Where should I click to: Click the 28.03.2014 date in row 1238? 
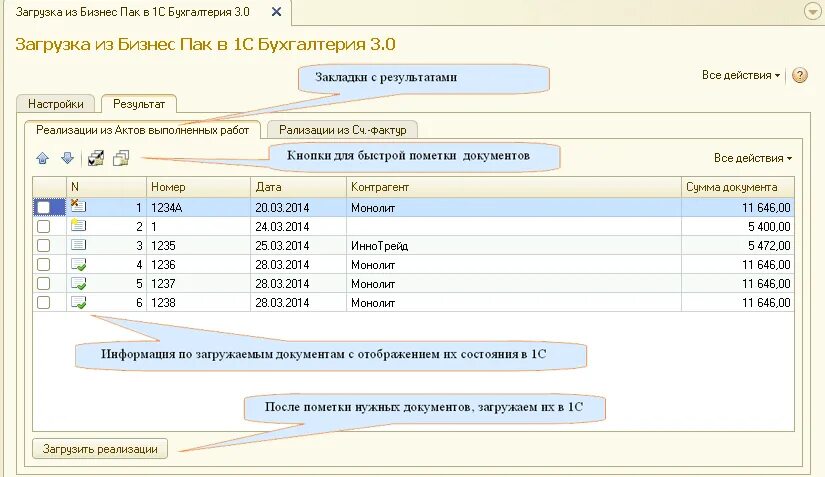[298, 302]
